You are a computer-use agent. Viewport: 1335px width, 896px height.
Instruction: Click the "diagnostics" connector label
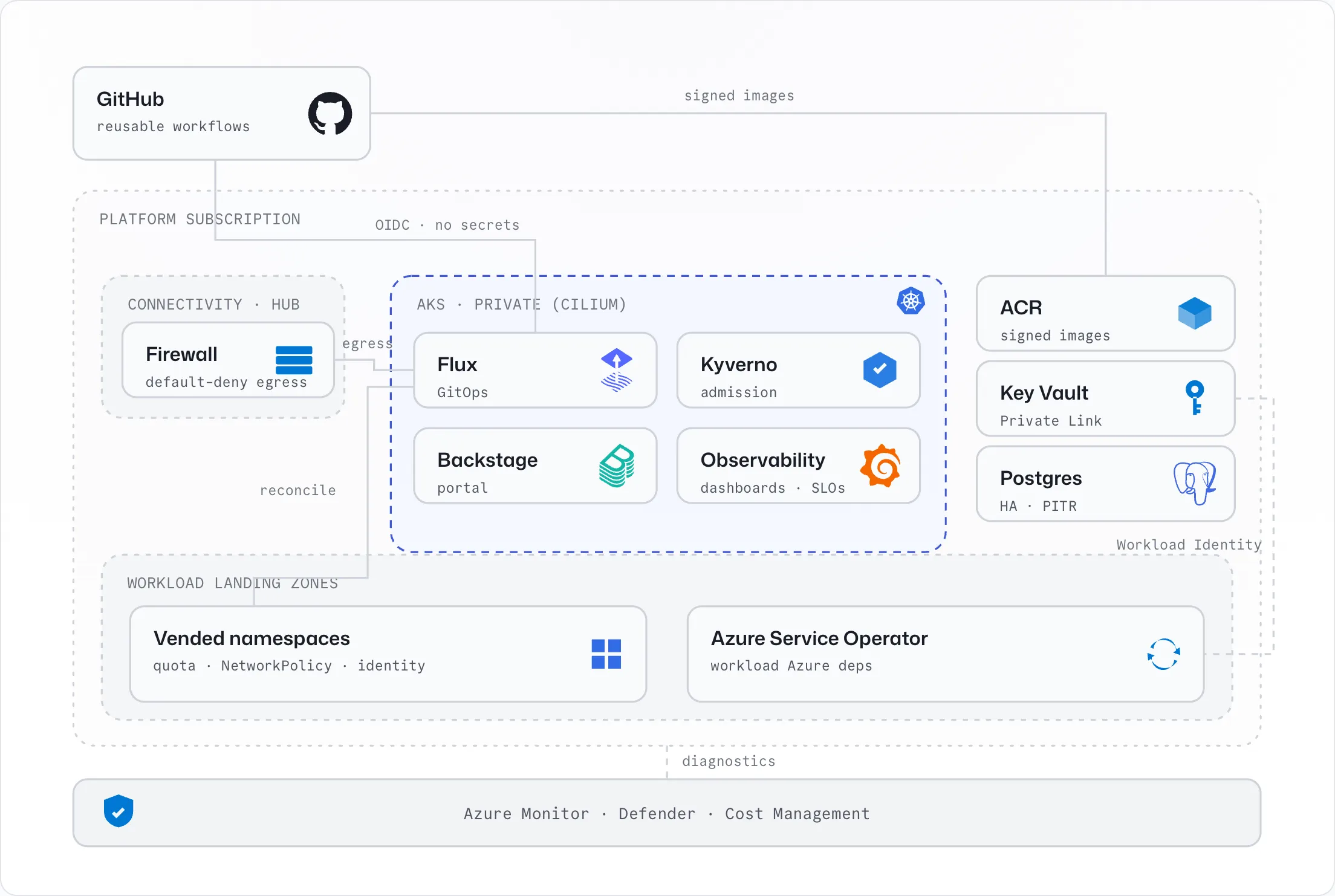[729, 761]
